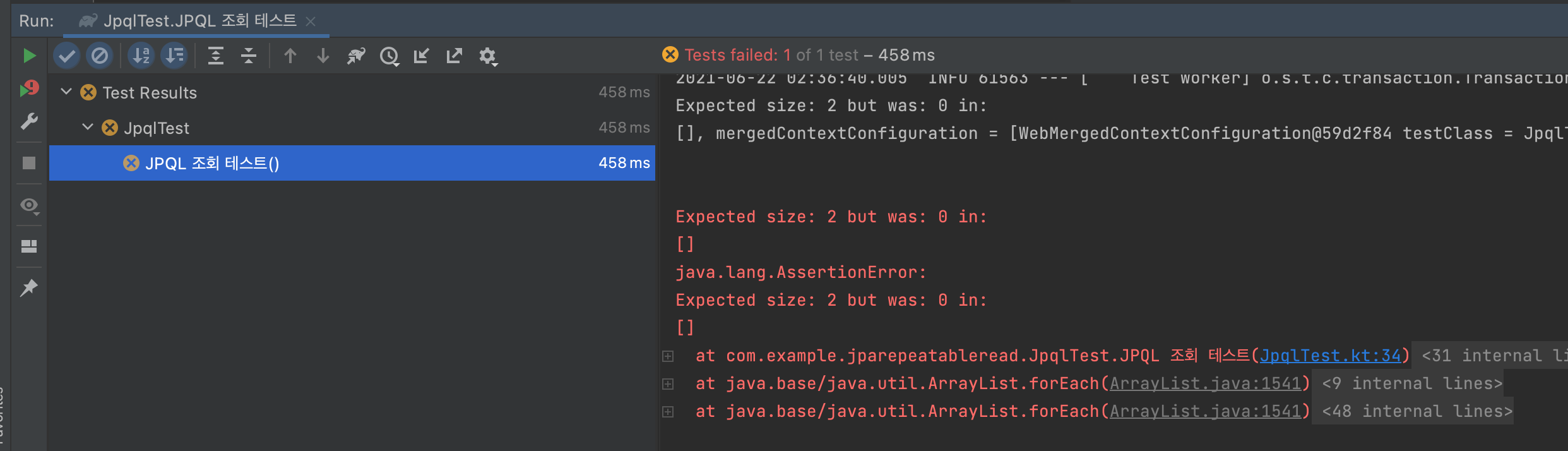Open the wrench settings icon in left sidebar
This screenshot has height=451, width=1568.
(x=29, y=121)
